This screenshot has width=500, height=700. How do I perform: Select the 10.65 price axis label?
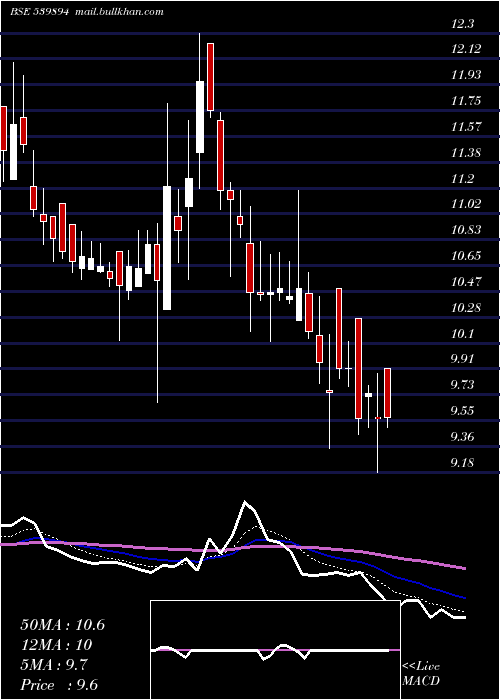pos(466,256)
